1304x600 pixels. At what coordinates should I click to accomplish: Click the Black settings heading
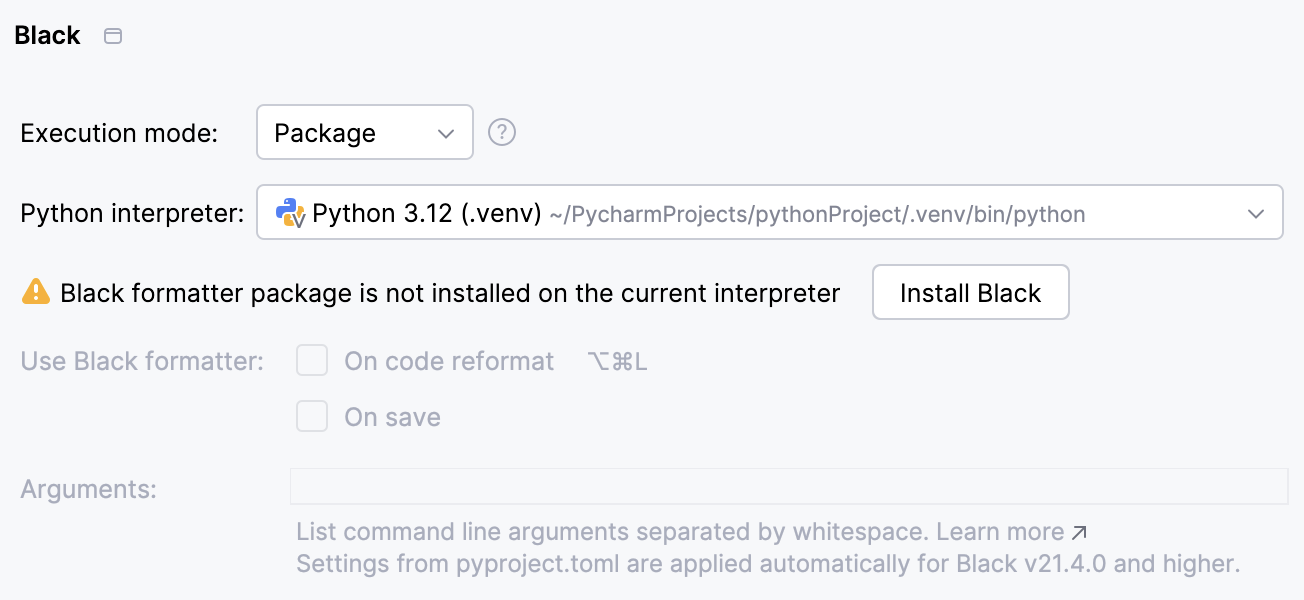point(47,35)
